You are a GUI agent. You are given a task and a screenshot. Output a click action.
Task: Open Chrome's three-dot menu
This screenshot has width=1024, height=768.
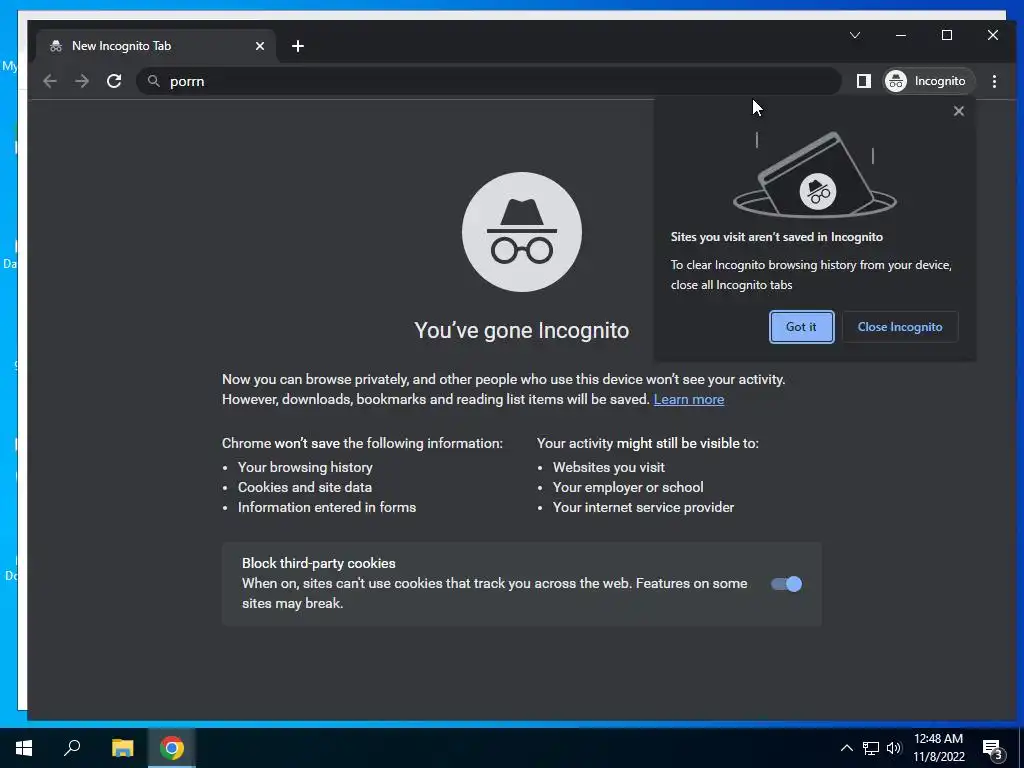pyautogui.click(x=994, y=81)
